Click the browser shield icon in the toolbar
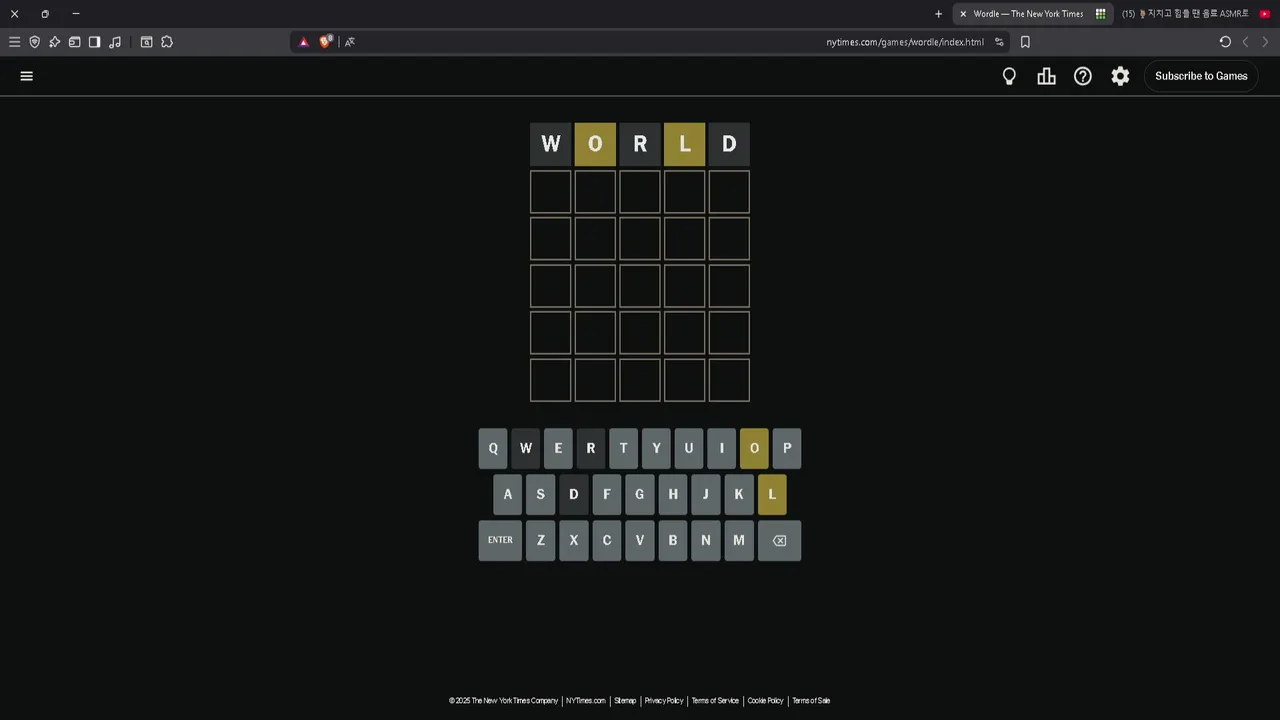 point(35,42)
